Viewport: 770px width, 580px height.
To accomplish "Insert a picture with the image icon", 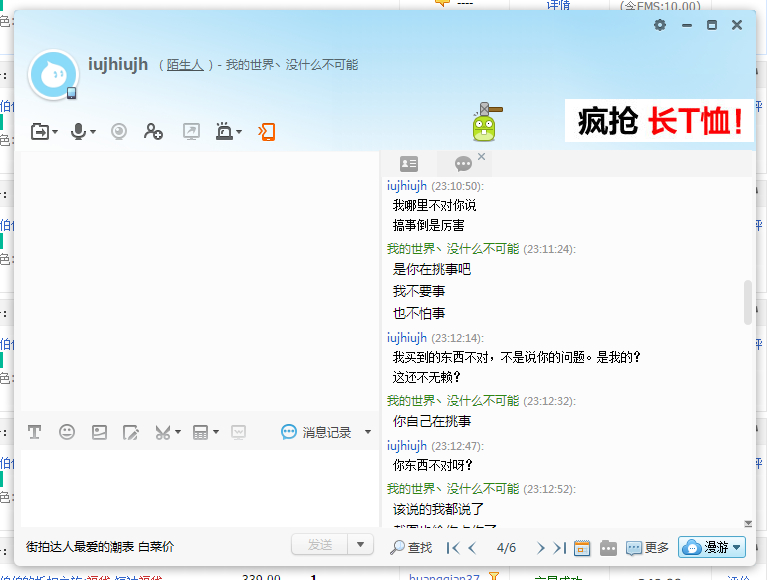I will (99, 432).
